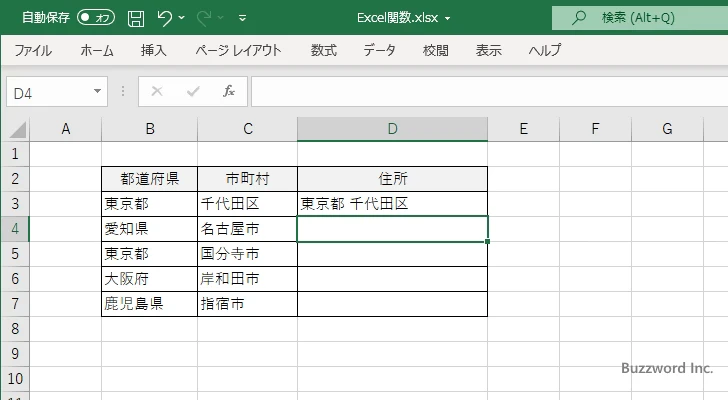
Task: Open the Excel関数.xlsx file name dropdown
Action: pos(448,19)
